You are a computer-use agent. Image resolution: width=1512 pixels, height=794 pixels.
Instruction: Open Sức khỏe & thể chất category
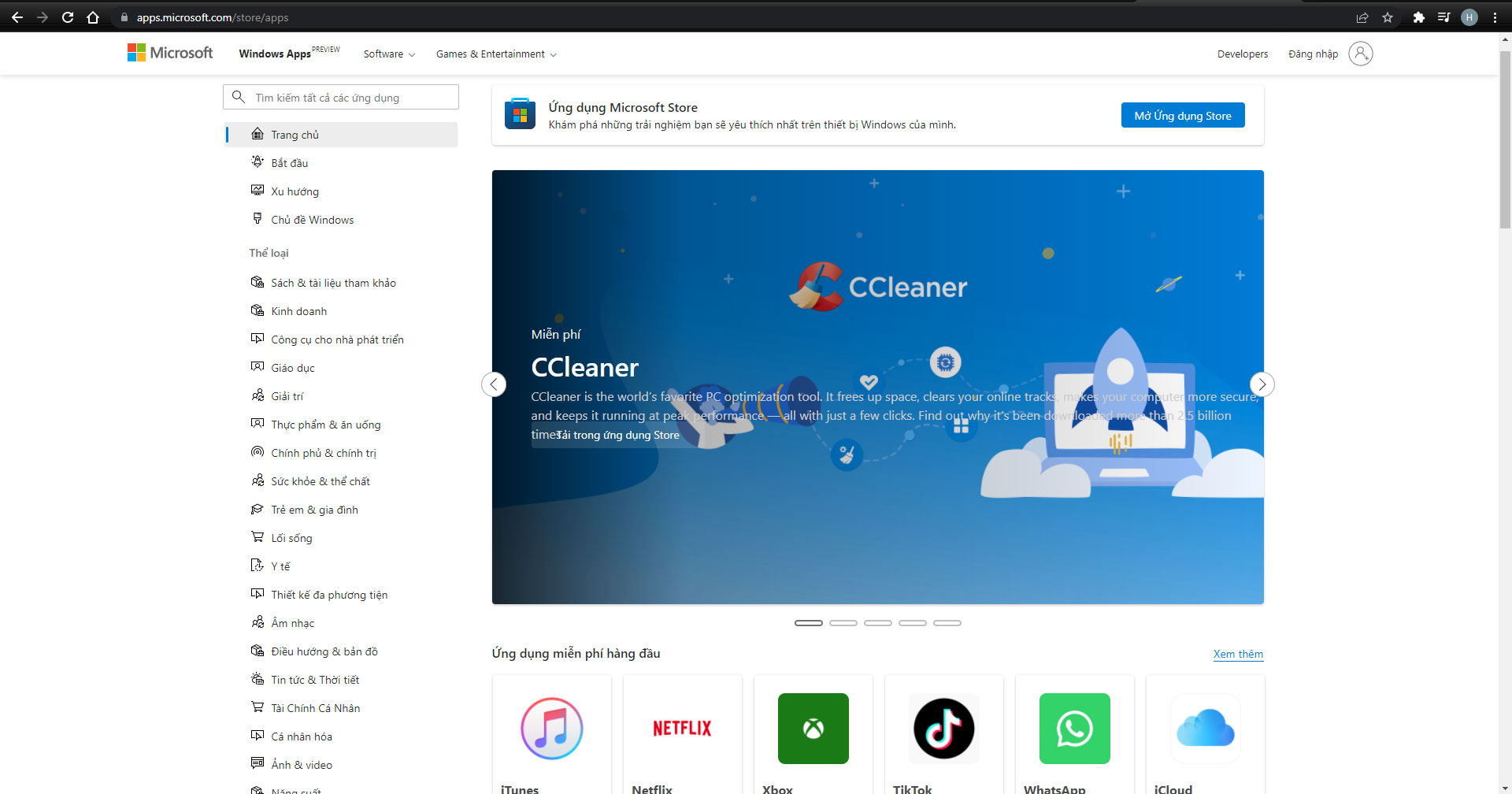click(x=341, y=481)
